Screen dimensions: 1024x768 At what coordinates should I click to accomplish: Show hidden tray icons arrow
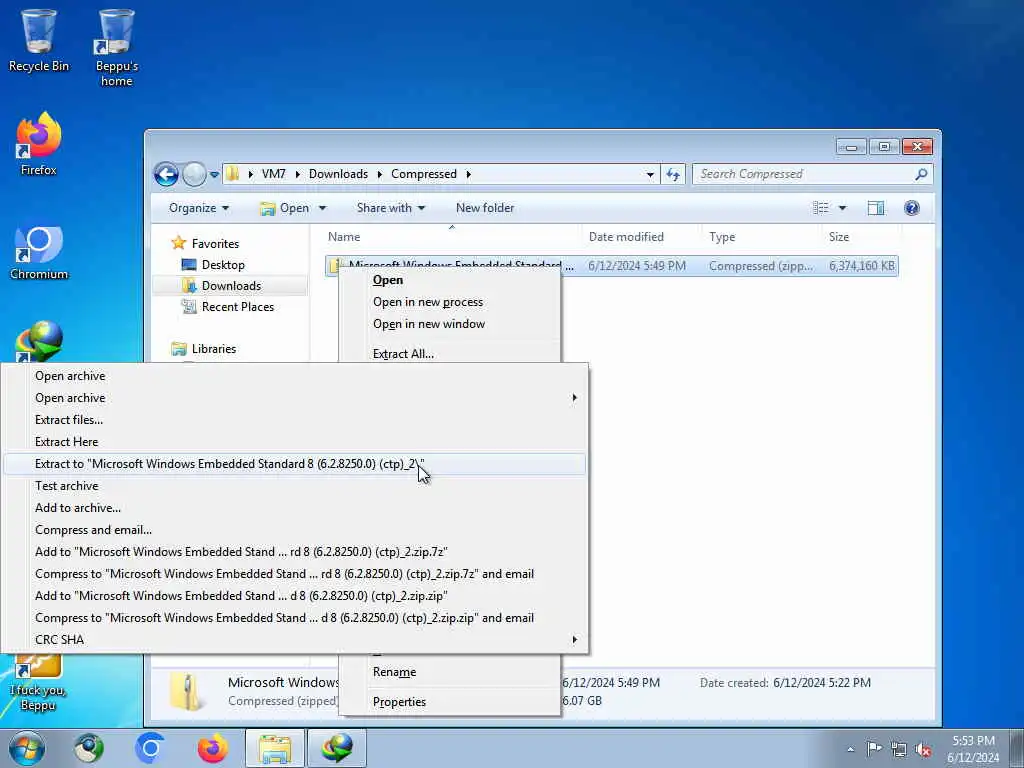[x=850, y=749]
